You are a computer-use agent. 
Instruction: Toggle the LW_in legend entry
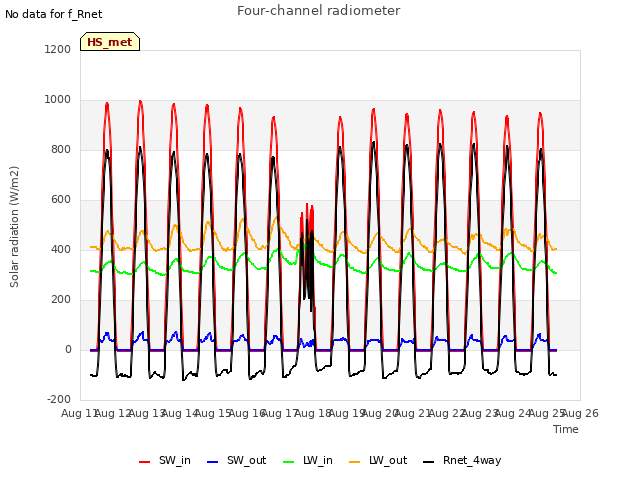coord(308,460)
